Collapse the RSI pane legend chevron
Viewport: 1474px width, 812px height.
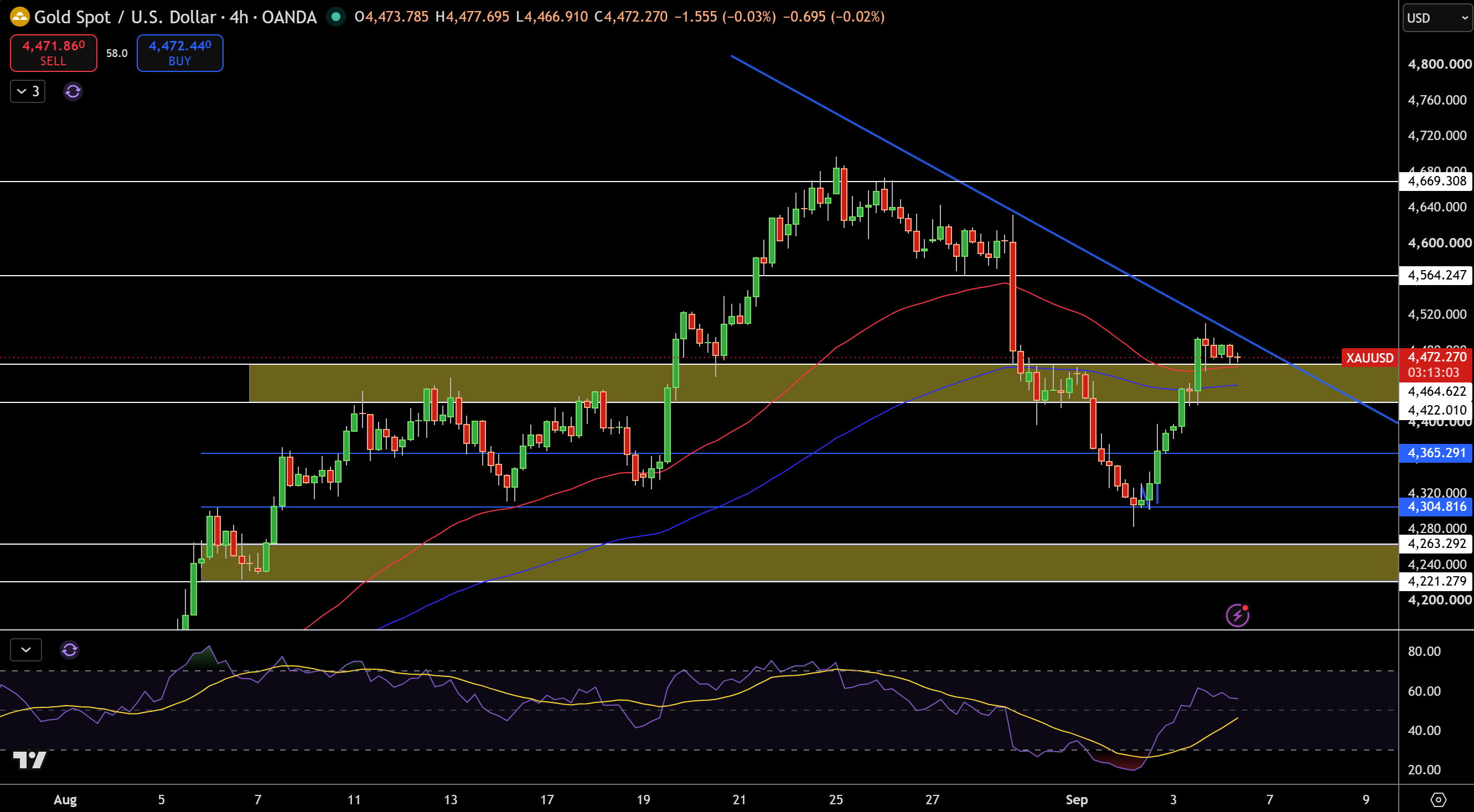(x=26, y=649)
